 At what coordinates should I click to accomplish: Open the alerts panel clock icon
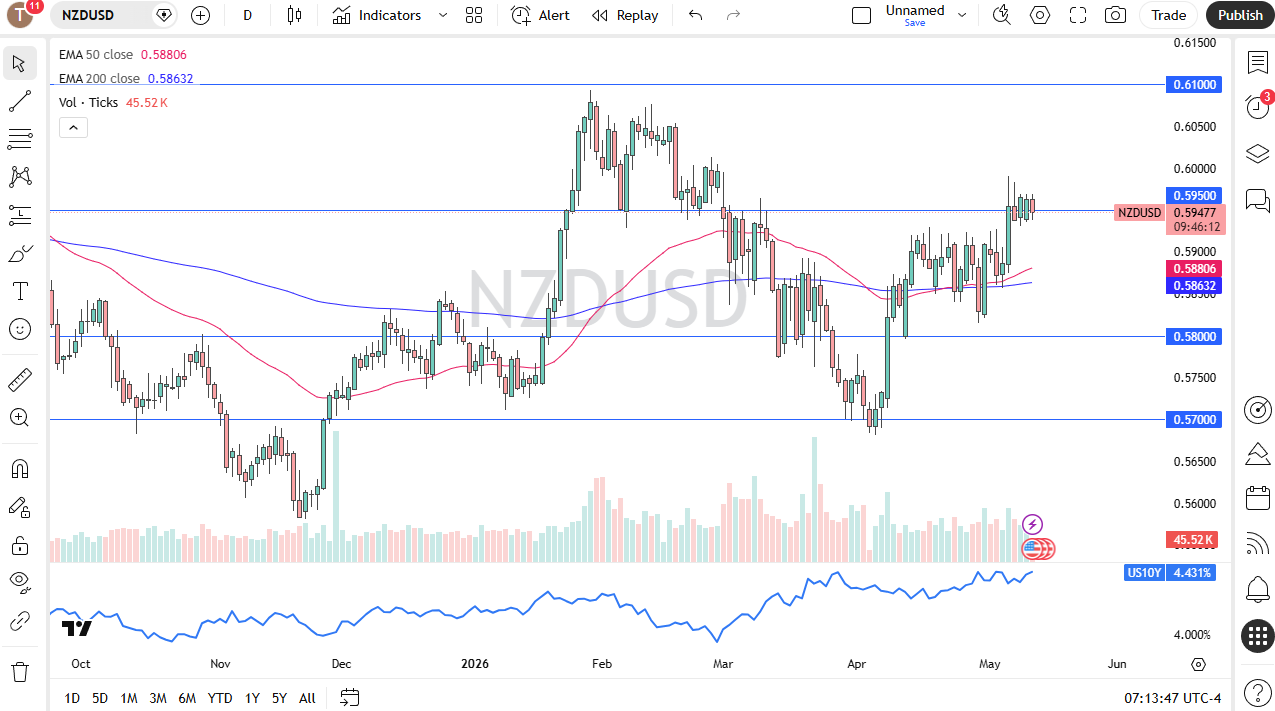click(x=1257, y=107)
